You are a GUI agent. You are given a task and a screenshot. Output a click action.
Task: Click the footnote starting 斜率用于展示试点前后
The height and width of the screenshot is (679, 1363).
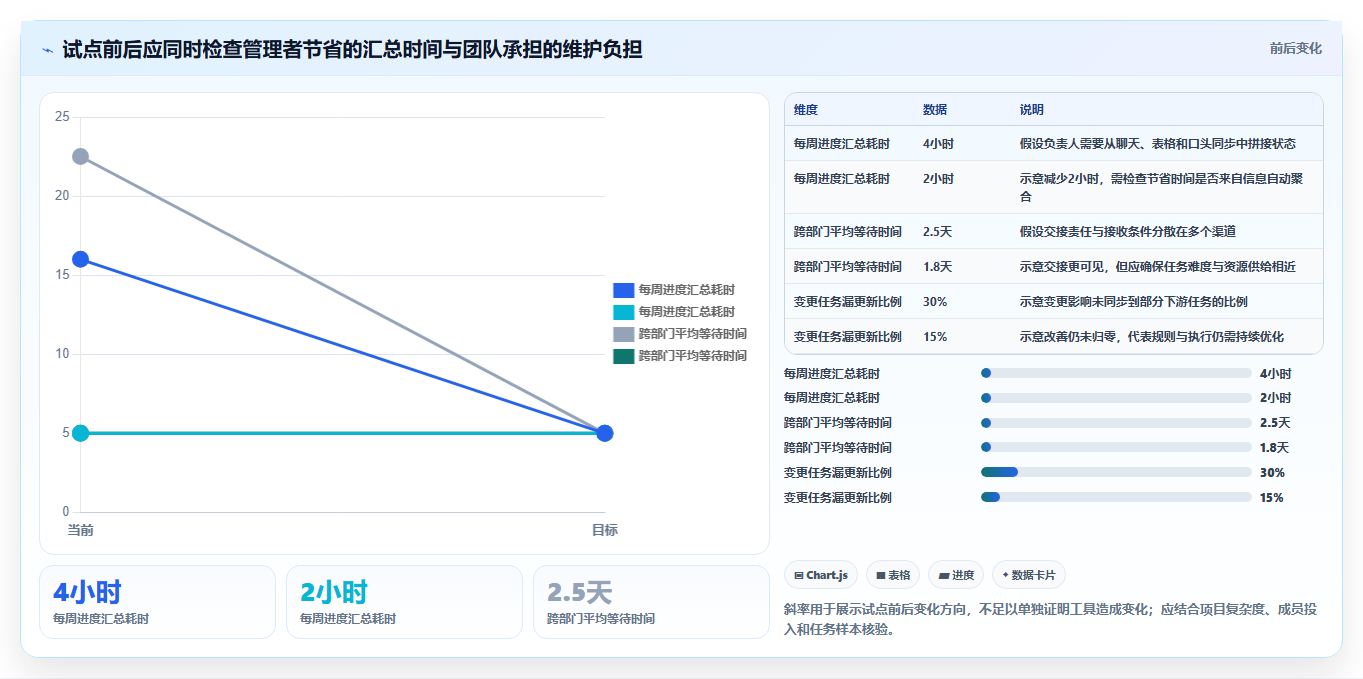tap(1050, 619)
